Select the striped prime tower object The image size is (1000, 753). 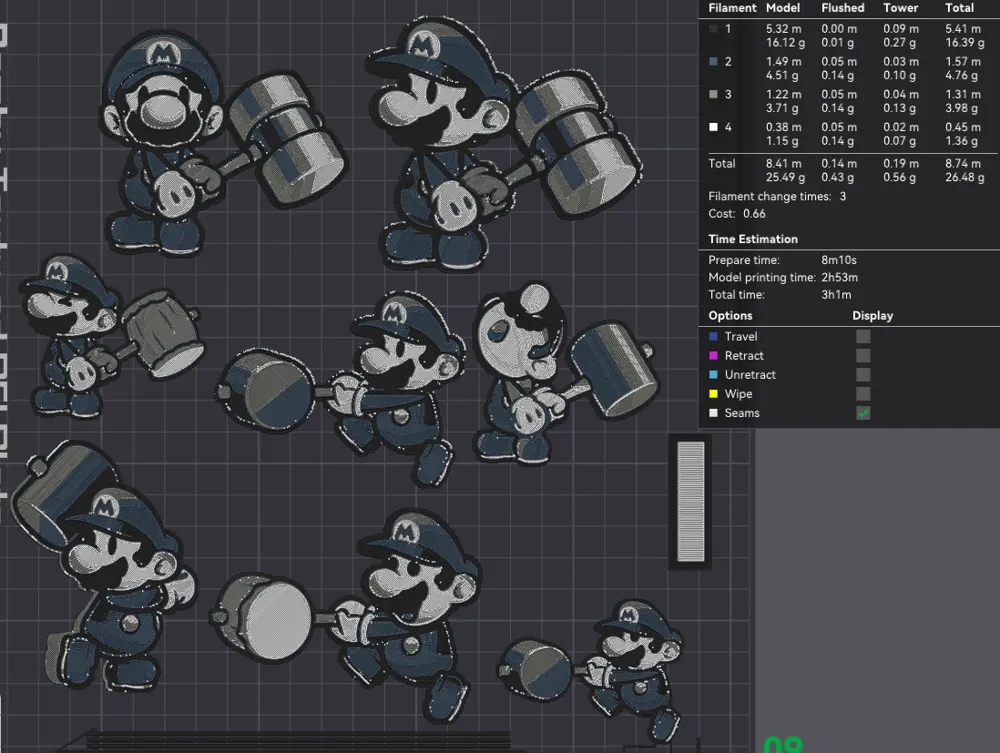(x=690, y=502)
